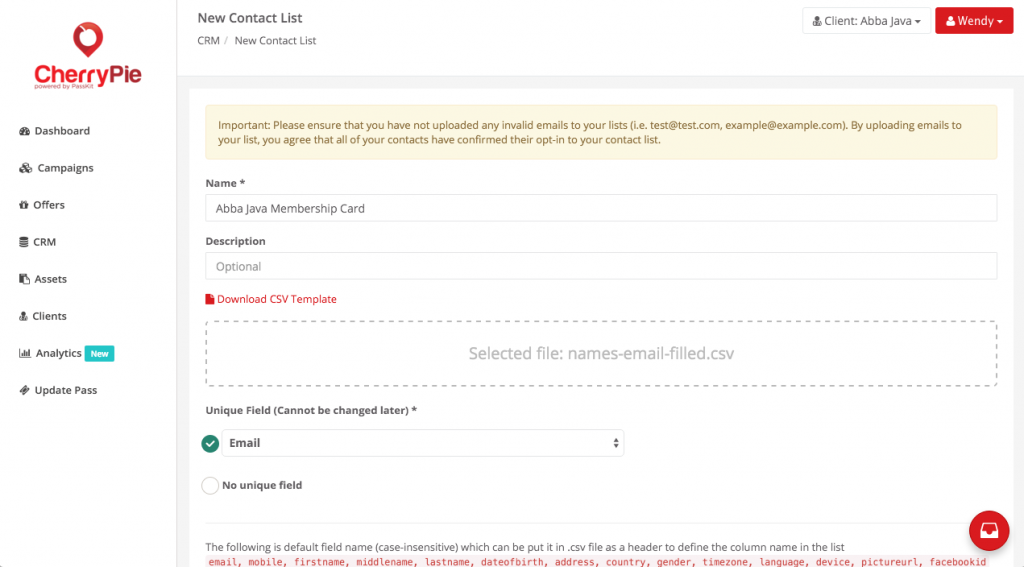This screenshot has height=567, width=1024.
Task: Click the New Contact List heading
Action: pyautogui.click(x=249, y=18)
